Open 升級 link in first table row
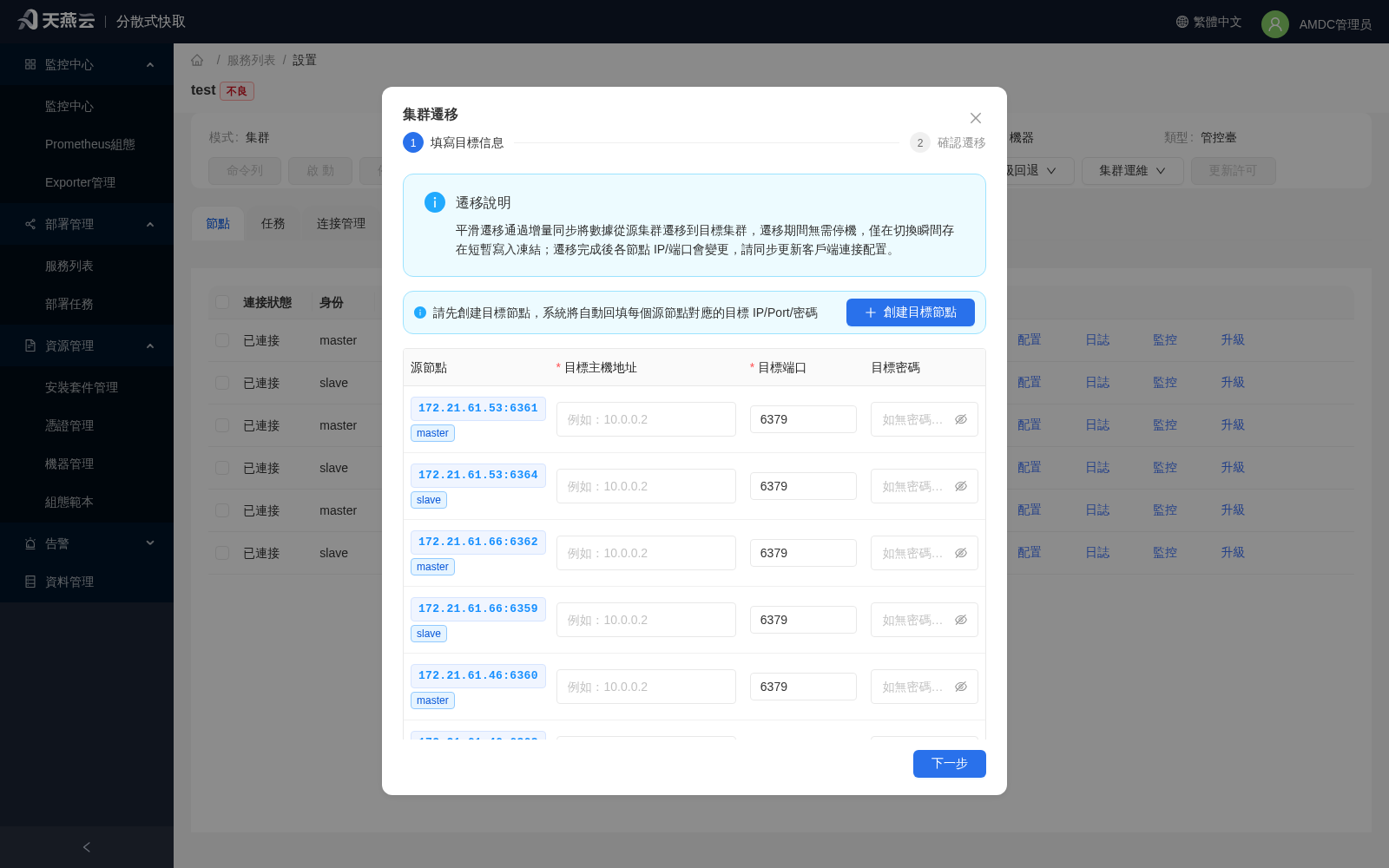This screenshot has width=1389, height=868. [1233, 340]
